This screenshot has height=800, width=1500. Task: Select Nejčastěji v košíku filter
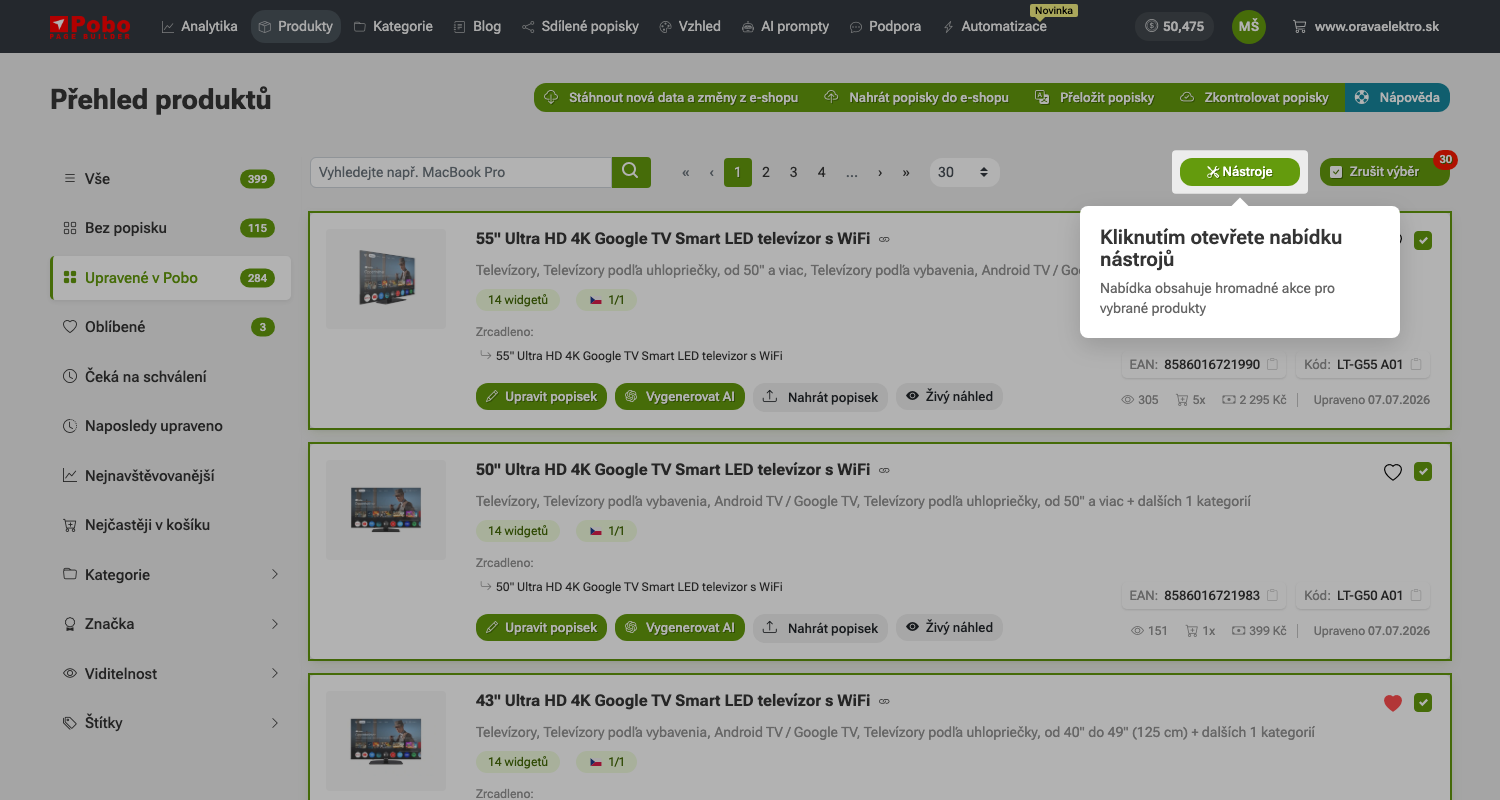(x=170, y=525)
